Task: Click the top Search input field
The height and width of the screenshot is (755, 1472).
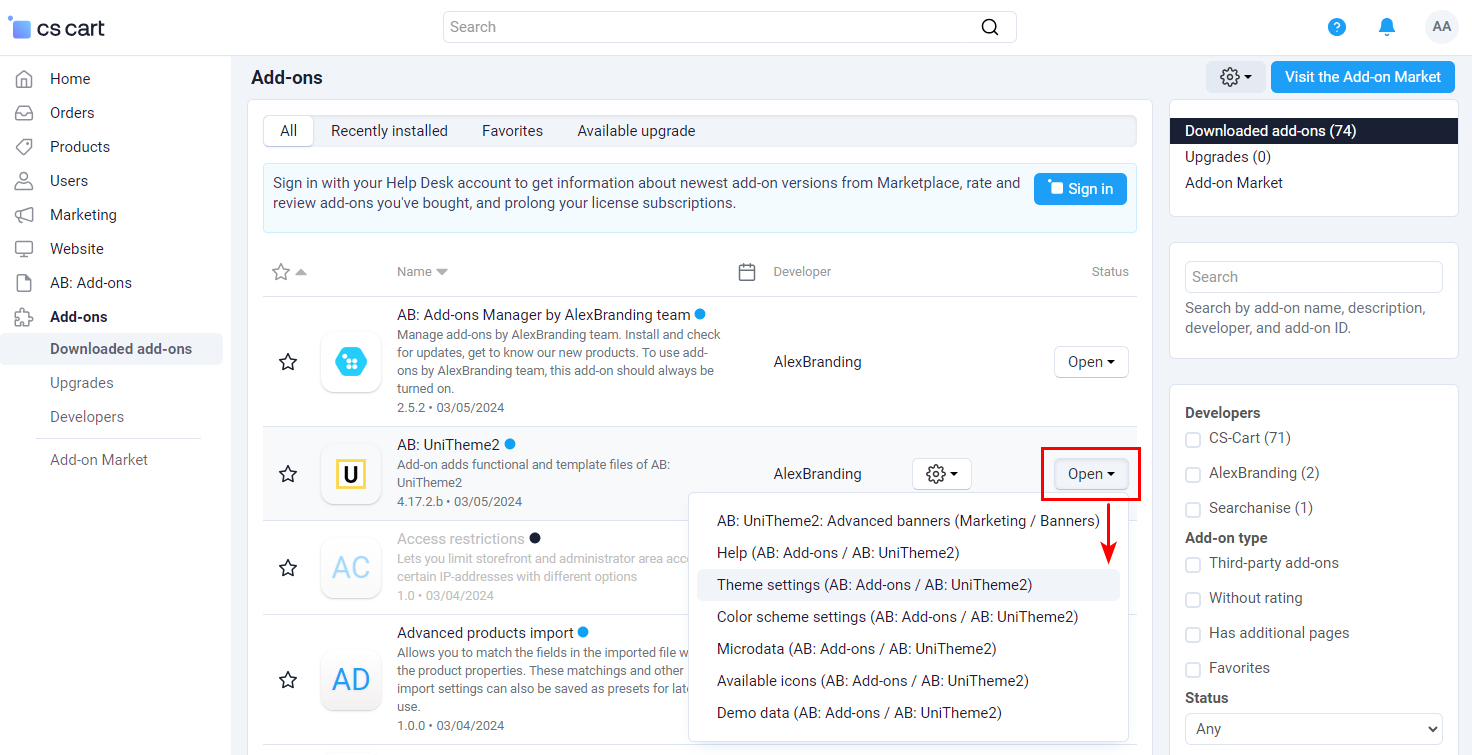Action: (x=730, y=27)
